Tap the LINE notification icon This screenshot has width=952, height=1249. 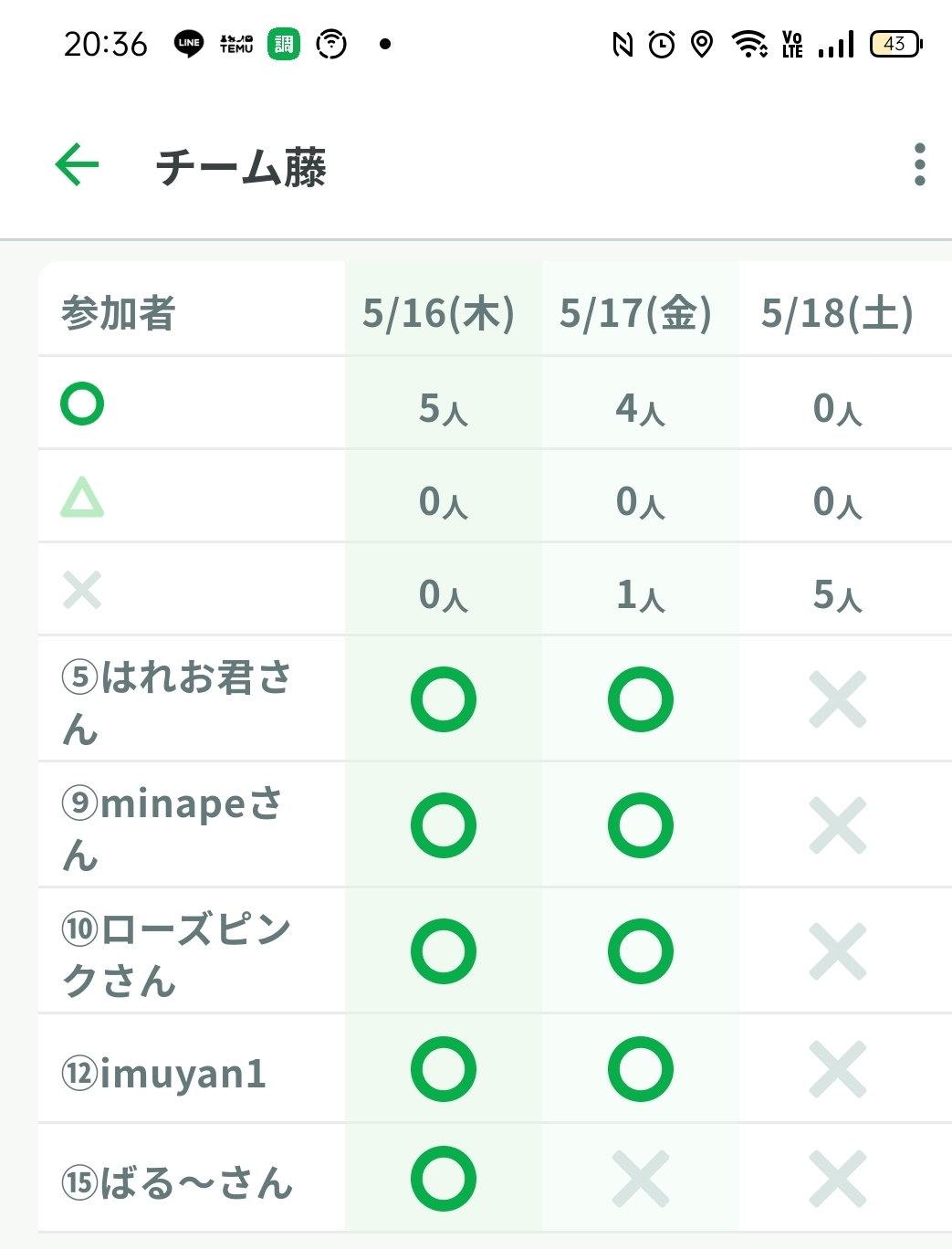pyautogui.click(x=189, y=44)
